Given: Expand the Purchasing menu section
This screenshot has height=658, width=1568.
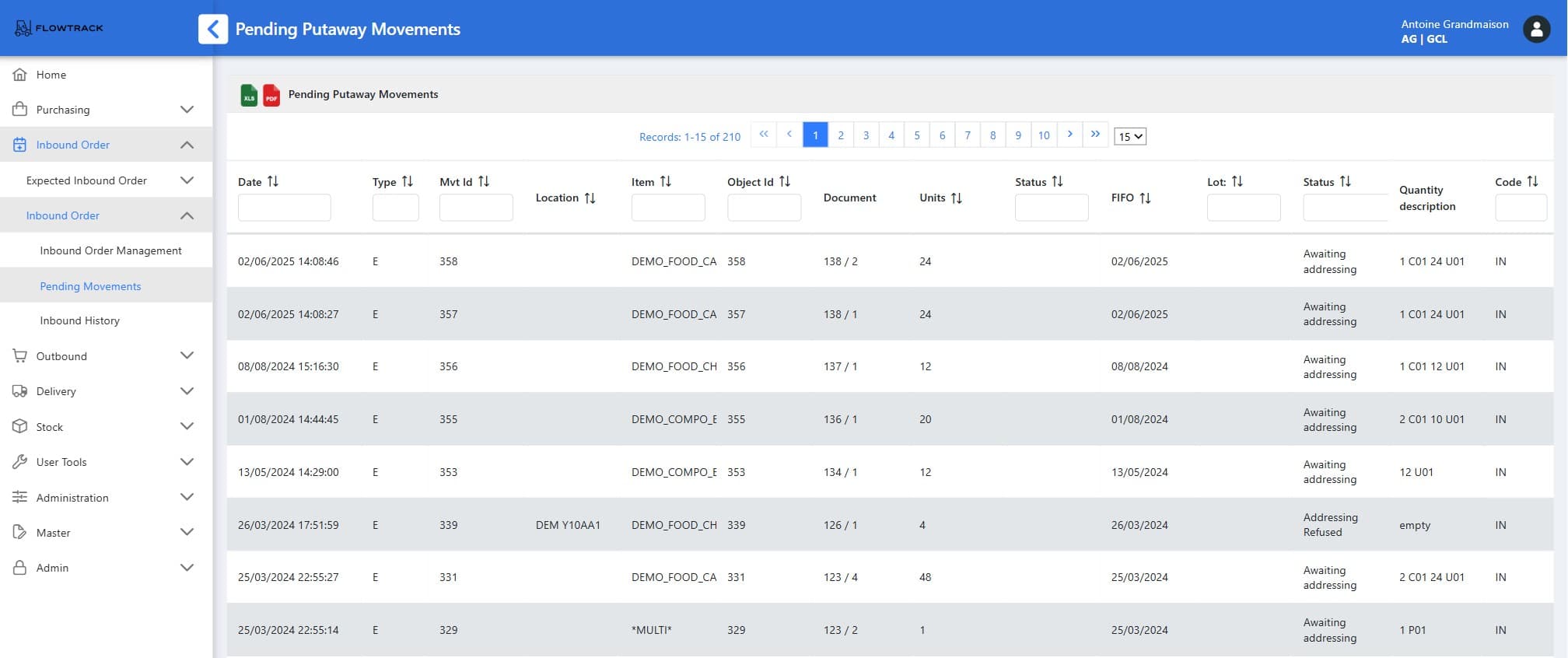Looking at the screenshot, I should 187,110.
